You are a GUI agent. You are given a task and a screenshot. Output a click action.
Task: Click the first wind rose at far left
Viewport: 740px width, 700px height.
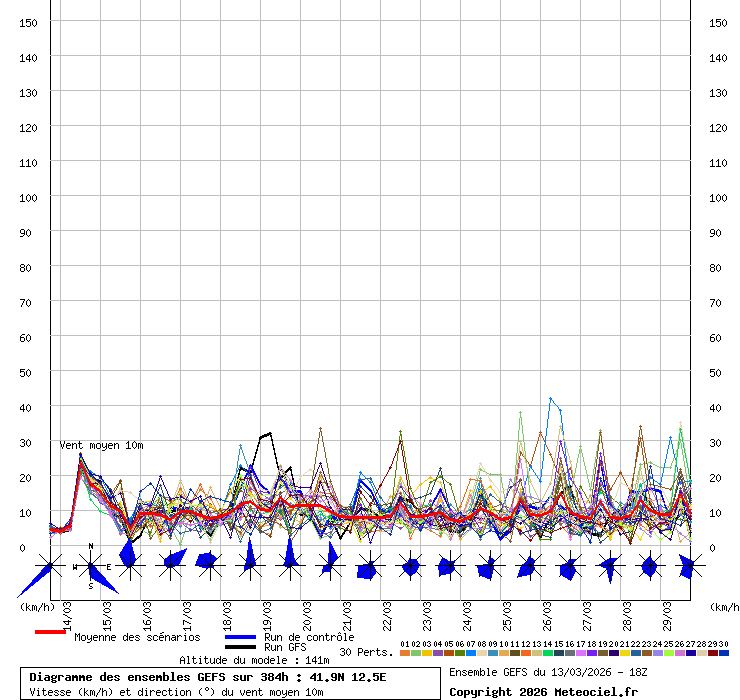(x=46, y=568)
